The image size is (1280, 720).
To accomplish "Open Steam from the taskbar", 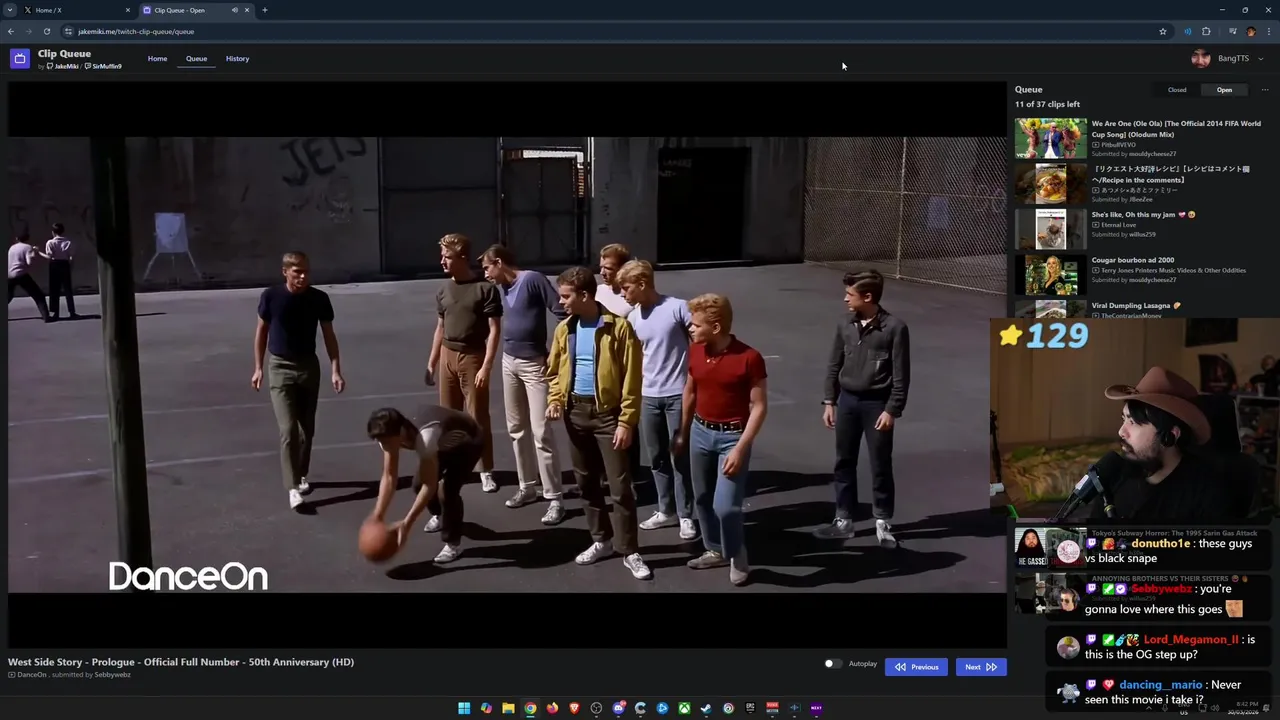I will tap(706, 708).
